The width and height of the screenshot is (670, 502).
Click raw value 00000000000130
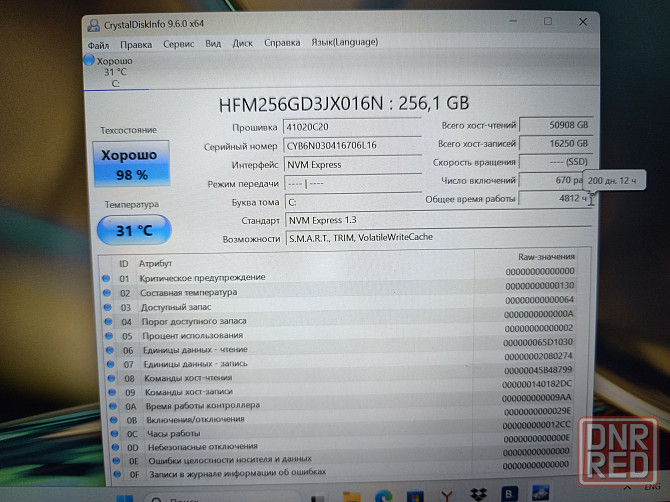point(540,285)
